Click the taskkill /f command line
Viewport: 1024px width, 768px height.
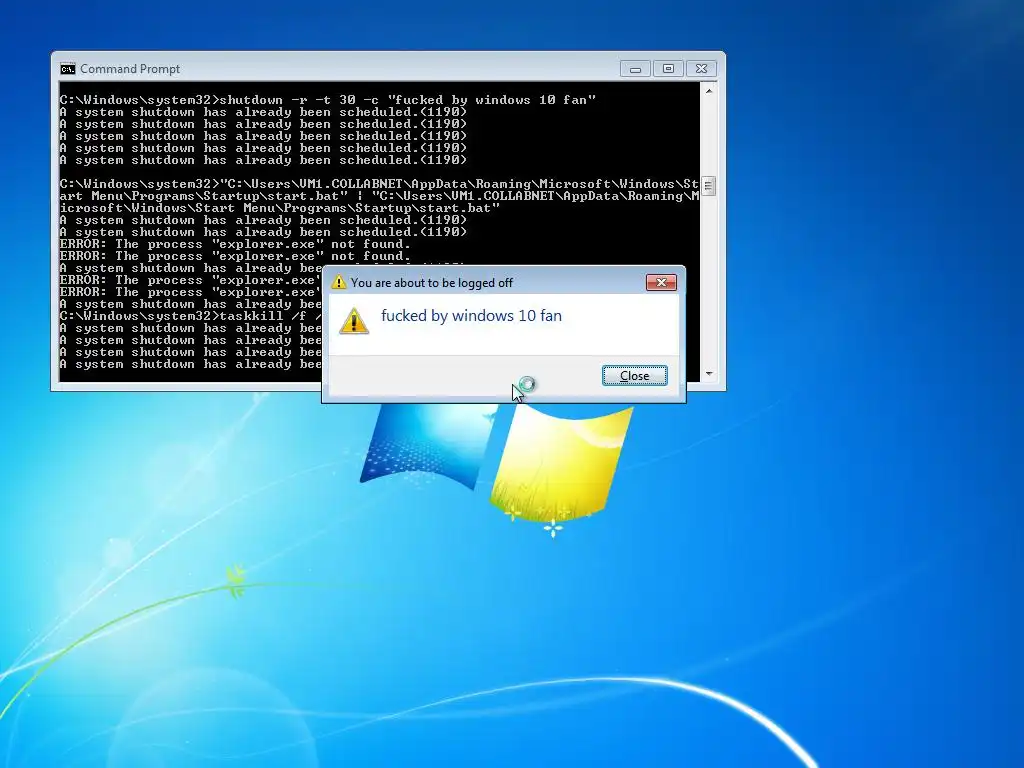pyautogui.click(x=190, y=316)
